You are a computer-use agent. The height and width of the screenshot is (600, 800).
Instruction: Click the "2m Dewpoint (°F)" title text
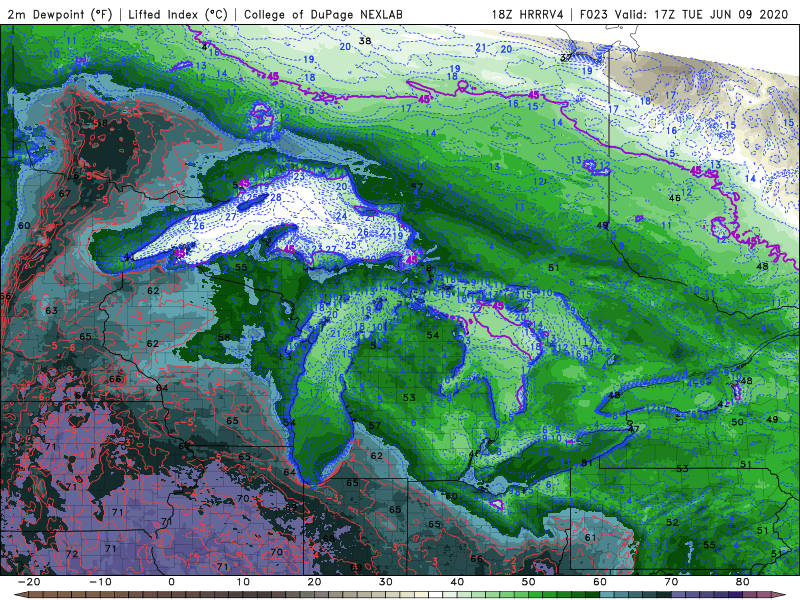(59, 15)
